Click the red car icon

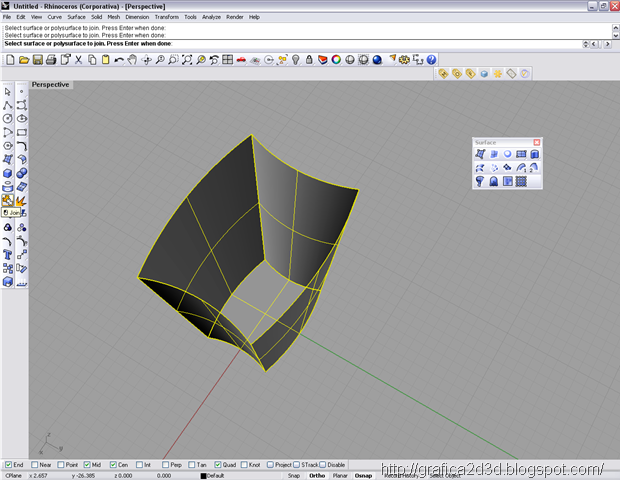241,60
